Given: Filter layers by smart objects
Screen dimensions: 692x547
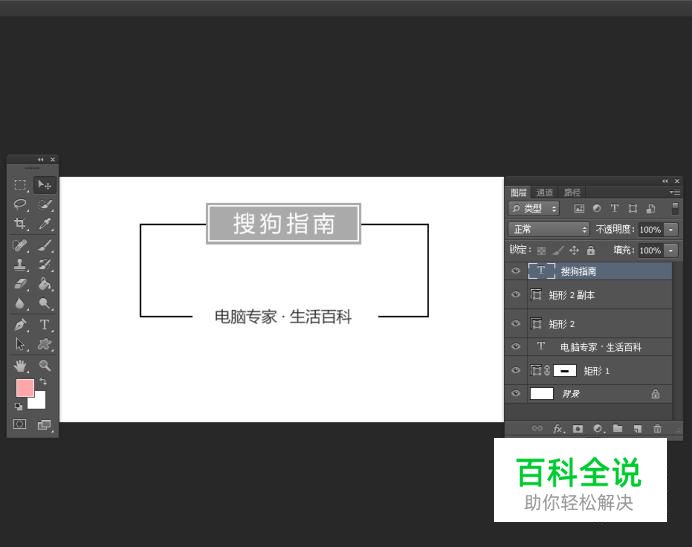Looking at the screenshot, I should pos(651,208).
